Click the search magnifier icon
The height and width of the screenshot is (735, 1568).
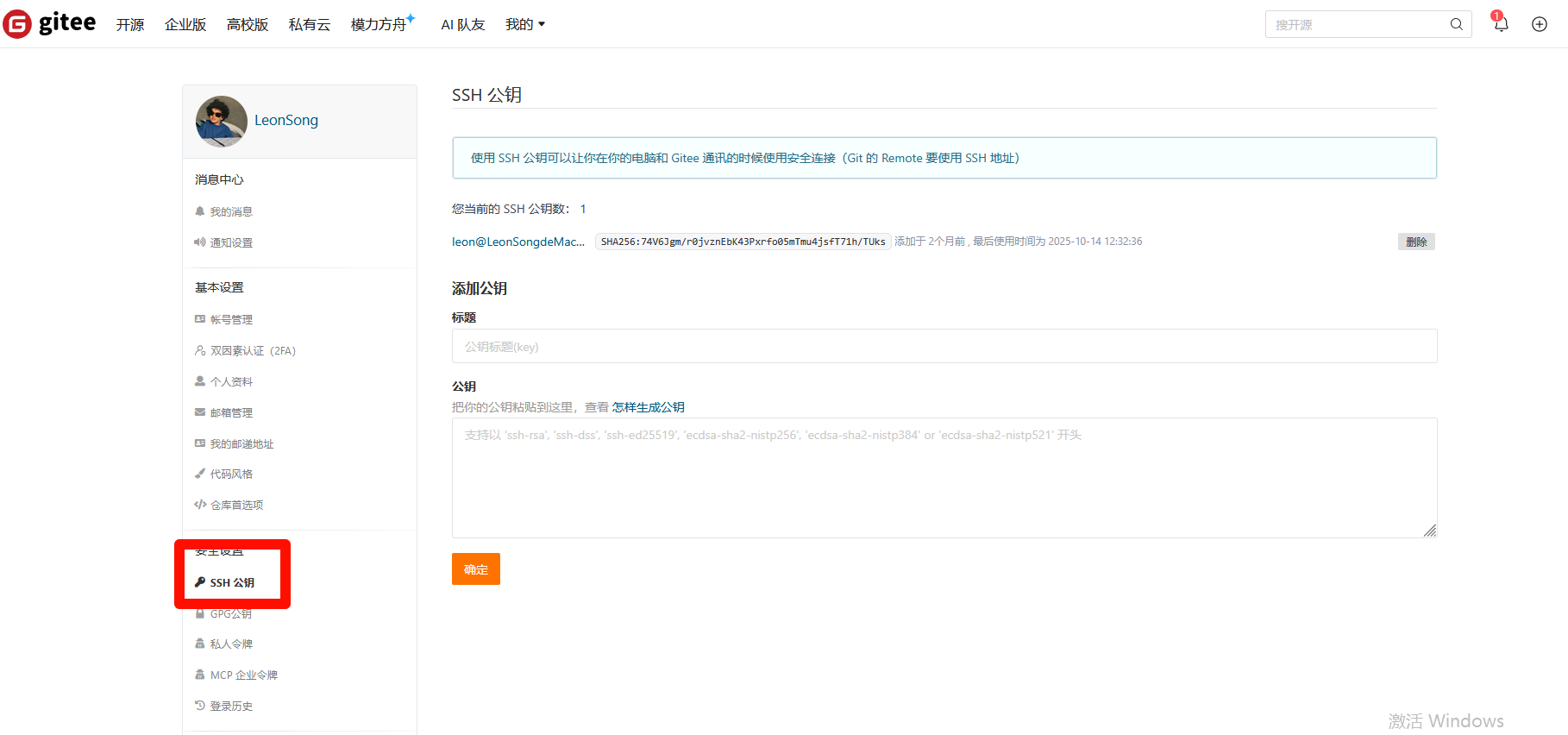[1456, 24]
